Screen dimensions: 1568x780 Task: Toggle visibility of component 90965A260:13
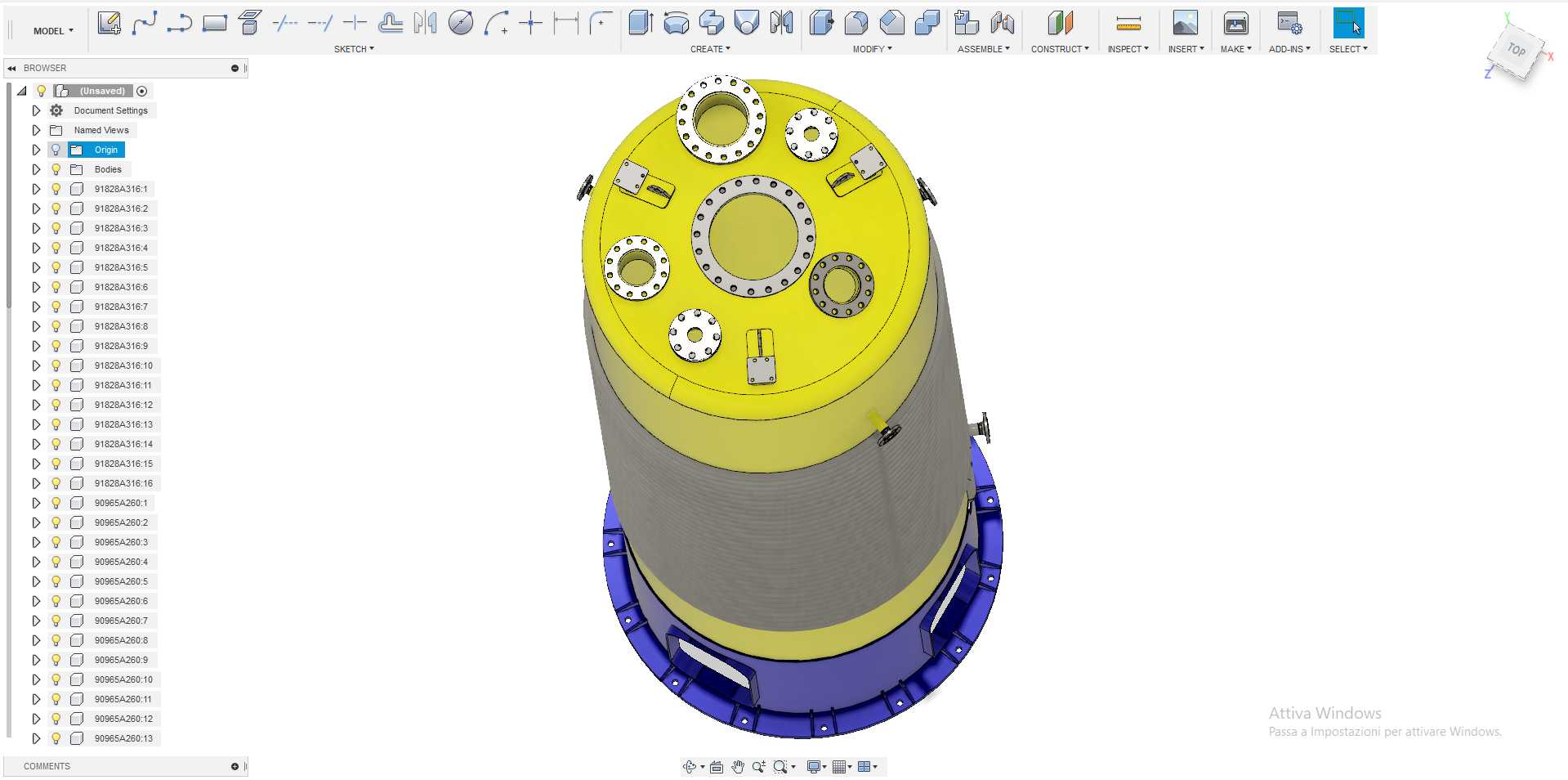point(56,738)
